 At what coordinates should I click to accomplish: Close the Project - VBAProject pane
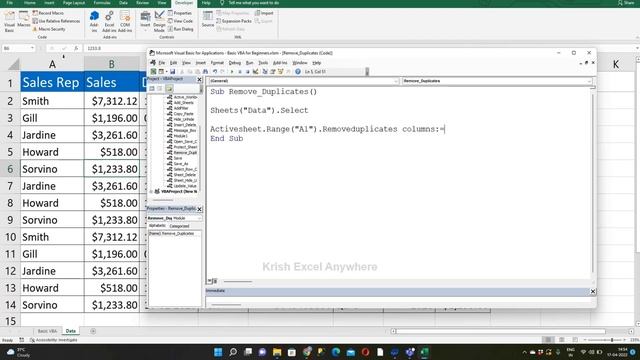pyautogui.click(x=200, y=80)
